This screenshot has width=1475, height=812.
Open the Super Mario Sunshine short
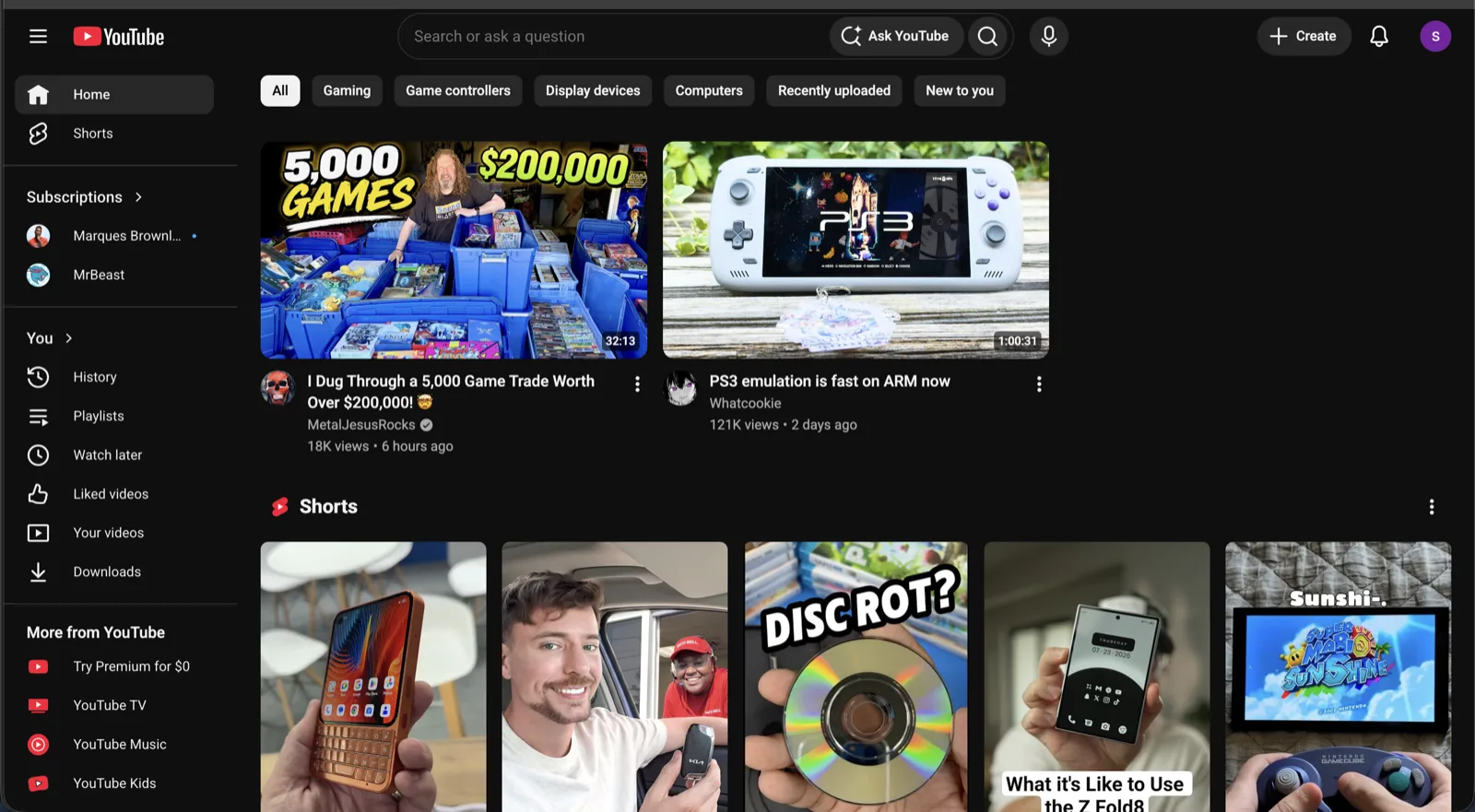coord(1338,677)
